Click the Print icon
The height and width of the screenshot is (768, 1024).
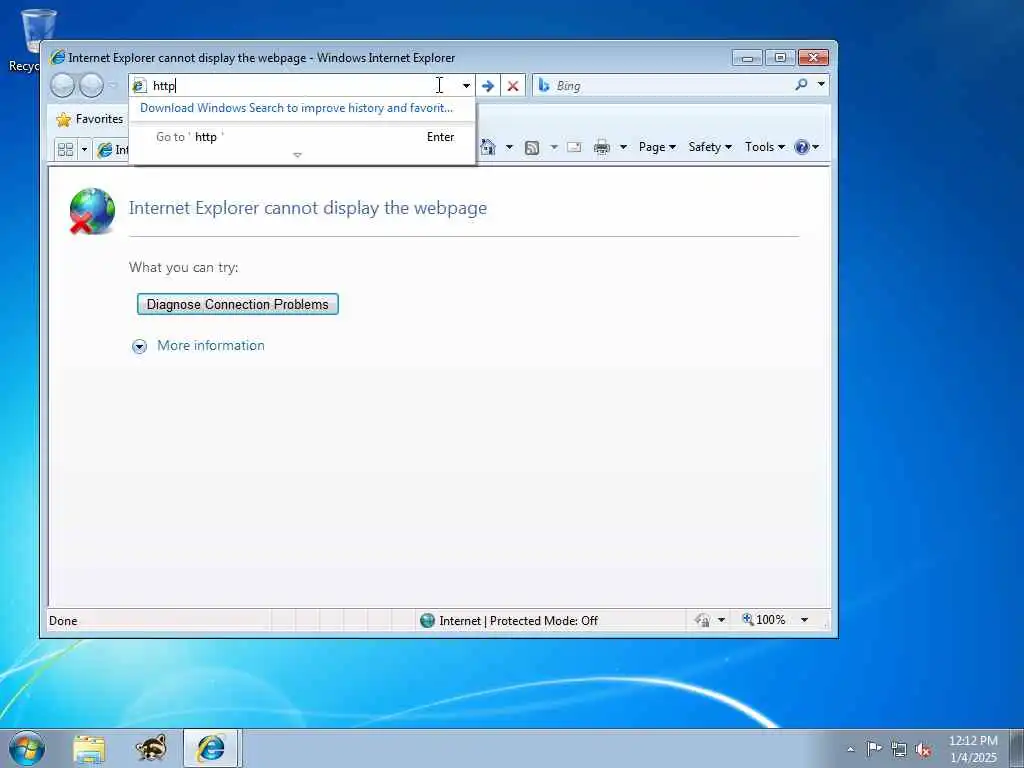pyautogui.click(x=601, y=148)
